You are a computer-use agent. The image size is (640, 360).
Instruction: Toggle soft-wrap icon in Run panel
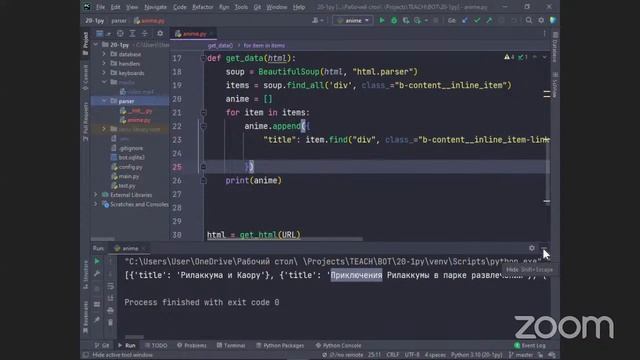(x=110, y=286)
